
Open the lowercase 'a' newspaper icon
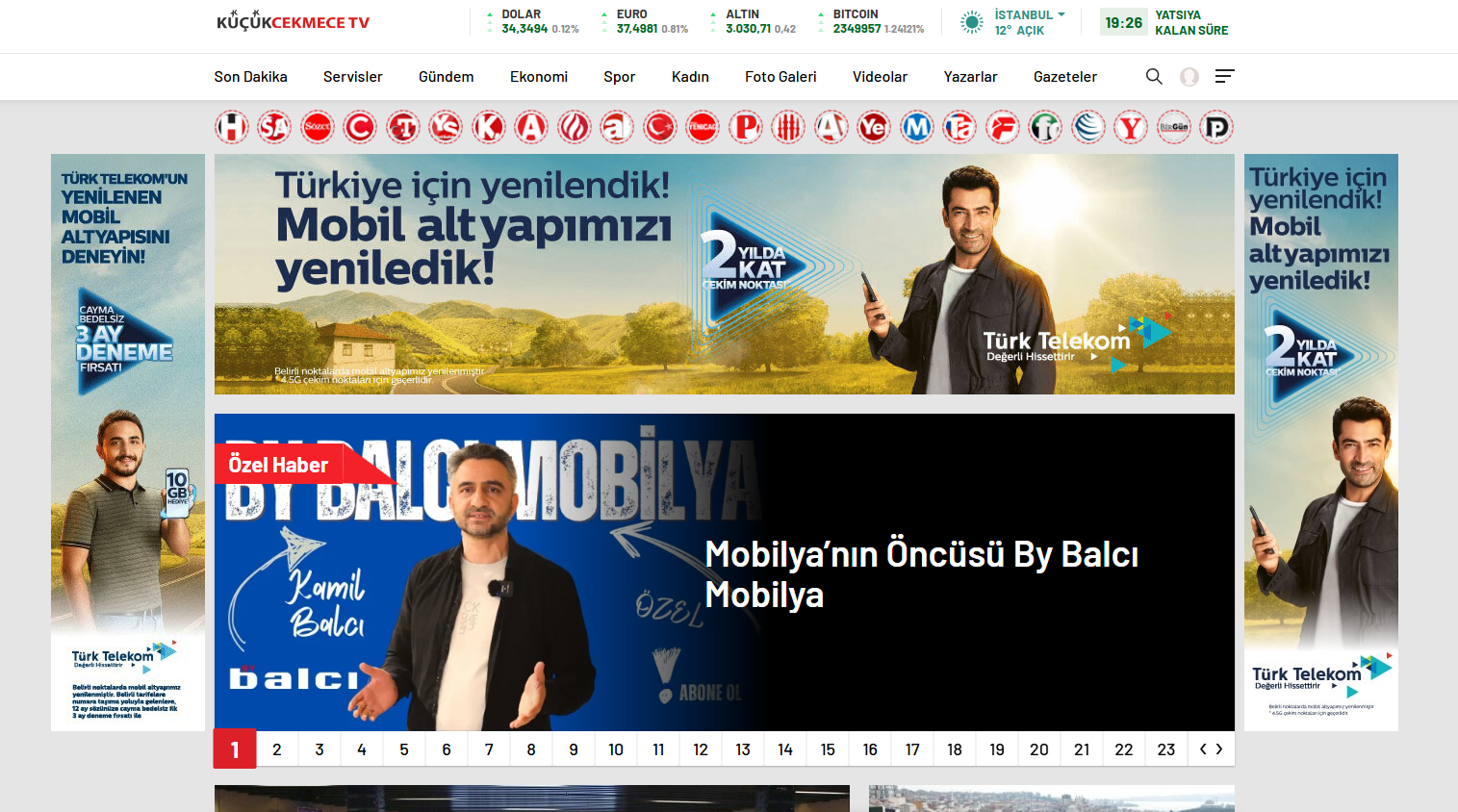click(617, 127)
